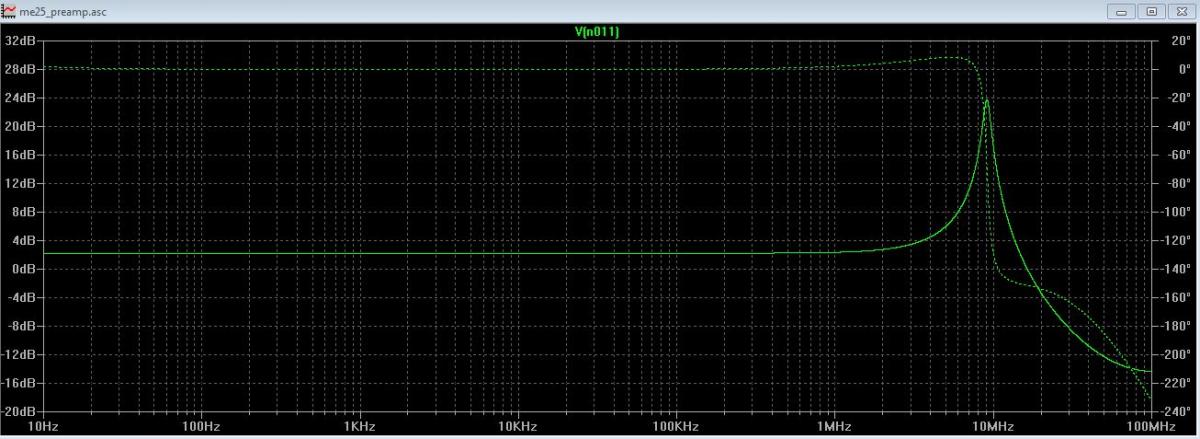This screenshot has height=439, width=1200.
Task: Click the 20dB magnitude axis label
Action: click(22, 126)
